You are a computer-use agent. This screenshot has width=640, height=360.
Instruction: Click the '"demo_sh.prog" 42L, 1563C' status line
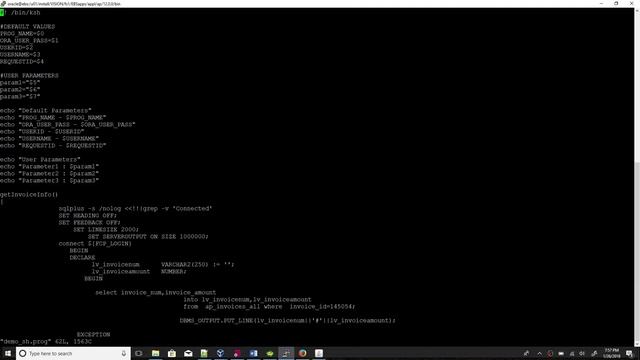pos(46,341)
